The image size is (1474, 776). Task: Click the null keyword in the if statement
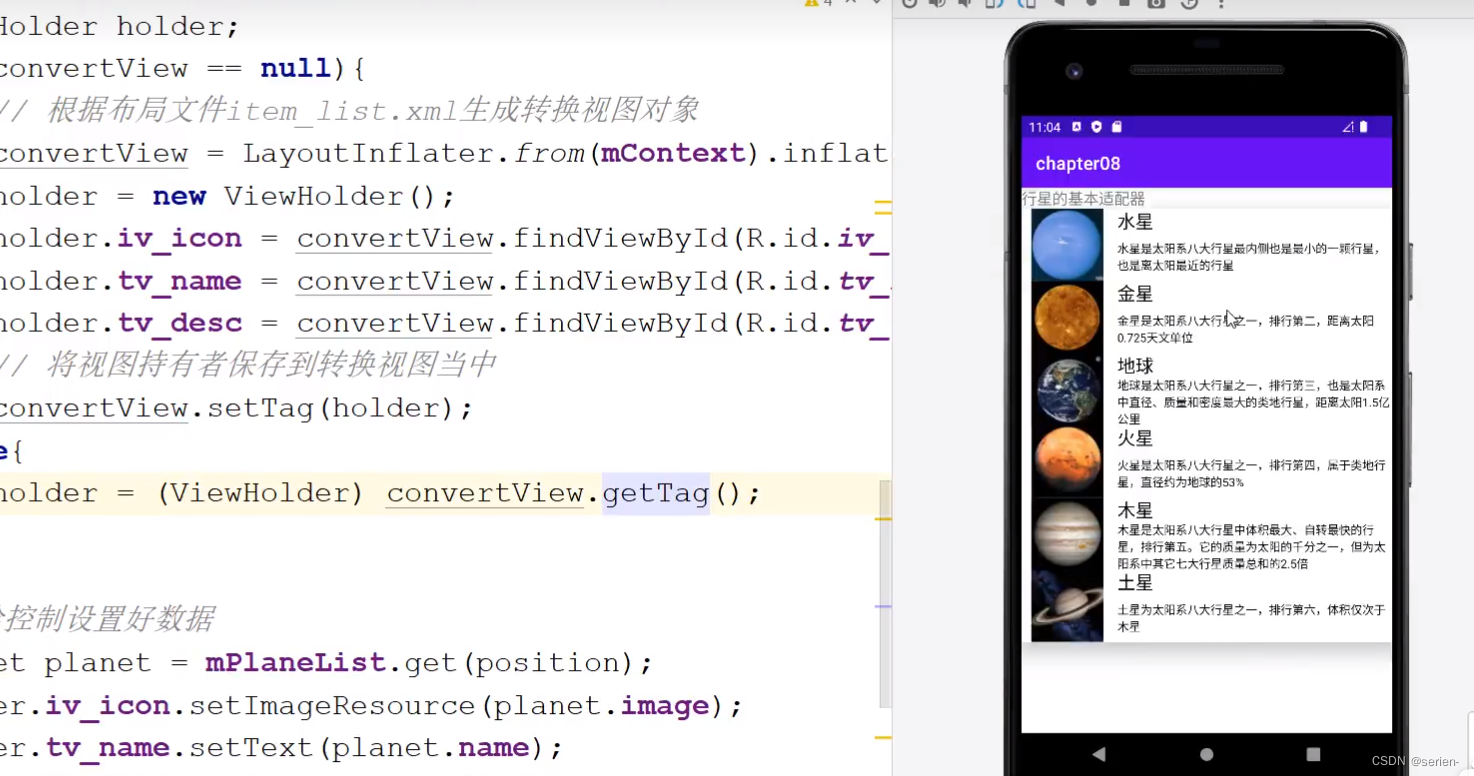(x=296, y=68)
